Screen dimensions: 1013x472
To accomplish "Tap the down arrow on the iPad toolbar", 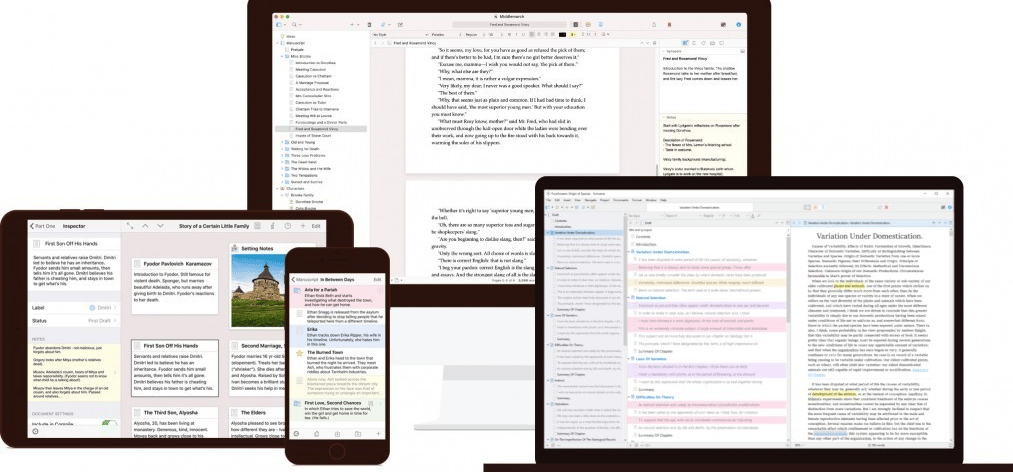I will (160, 226).
